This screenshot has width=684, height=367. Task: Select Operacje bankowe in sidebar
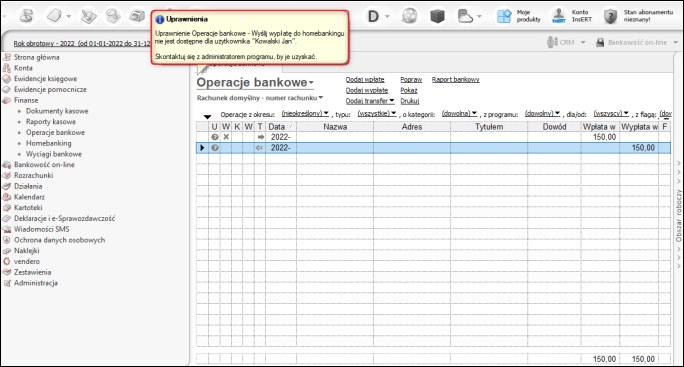click(55, 133)
